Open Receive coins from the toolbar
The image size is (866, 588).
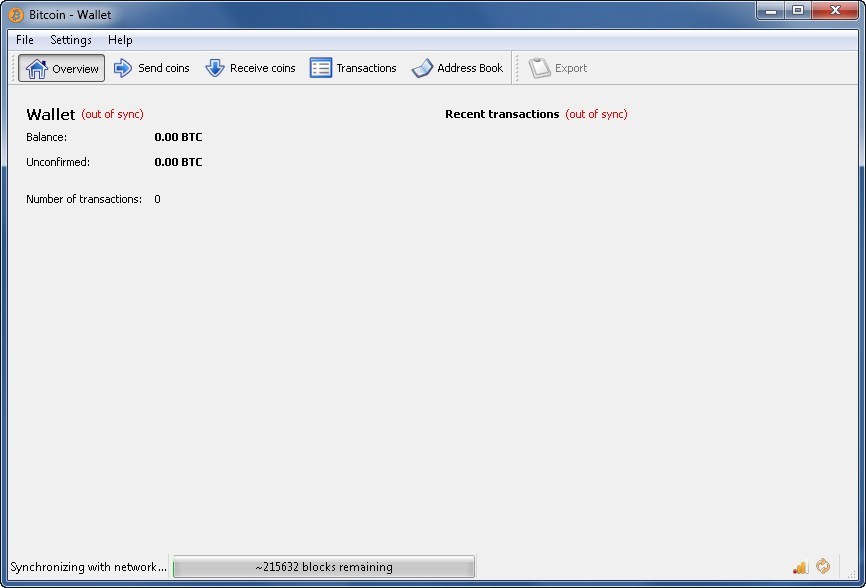250,68
